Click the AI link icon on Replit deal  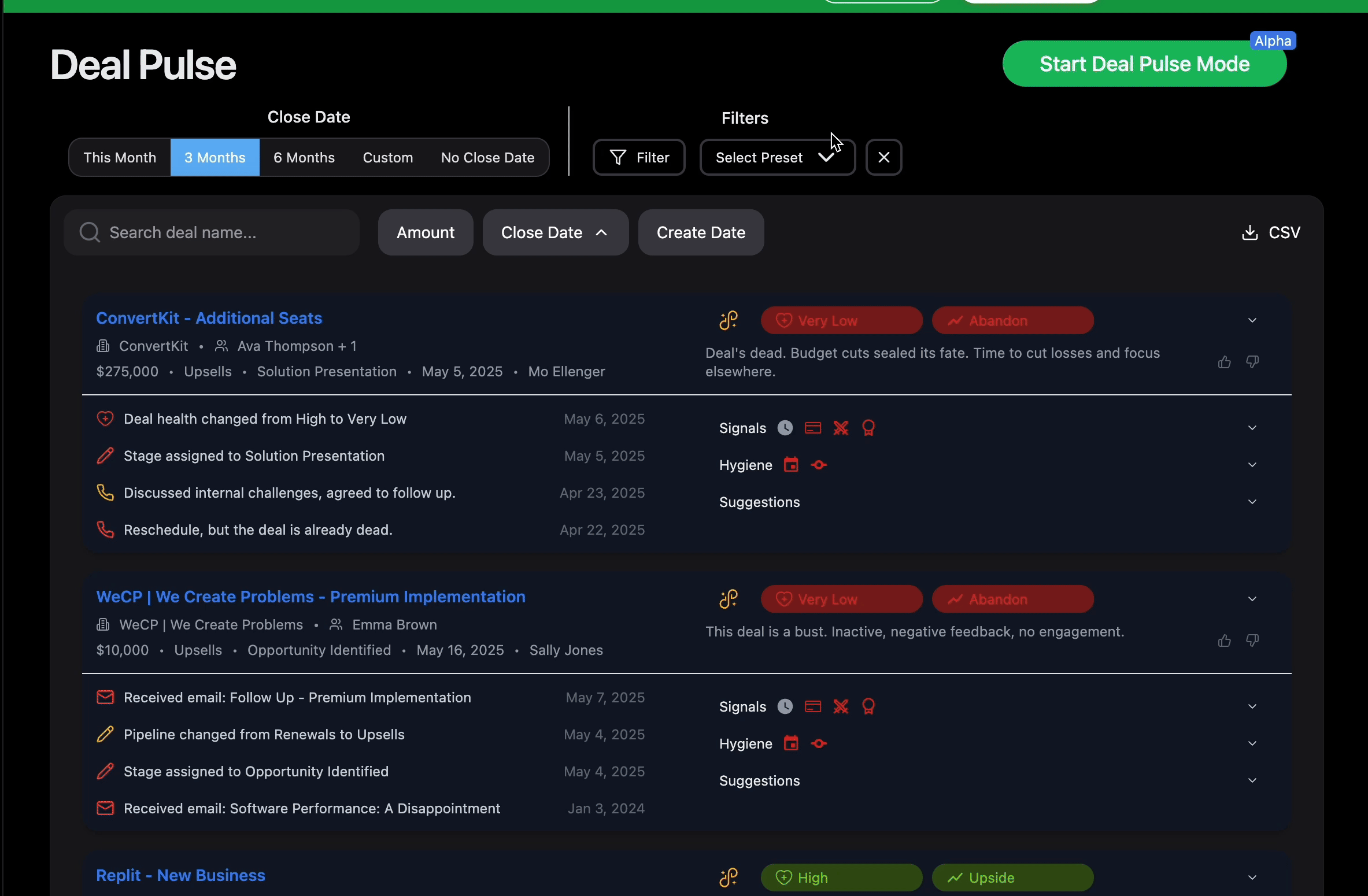point(729,878)
